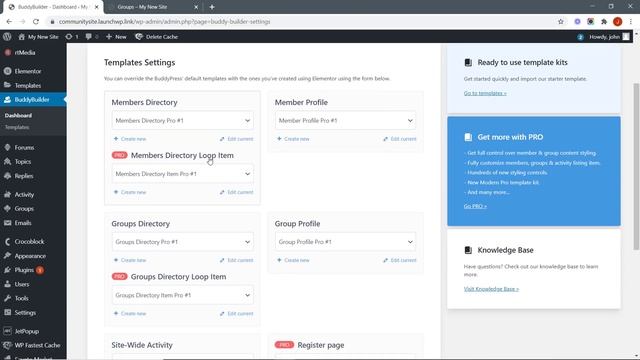Screen dimensions: 640x360
Task: Open the New content menu
Action: pyautogui.click(x=116, y=37)
